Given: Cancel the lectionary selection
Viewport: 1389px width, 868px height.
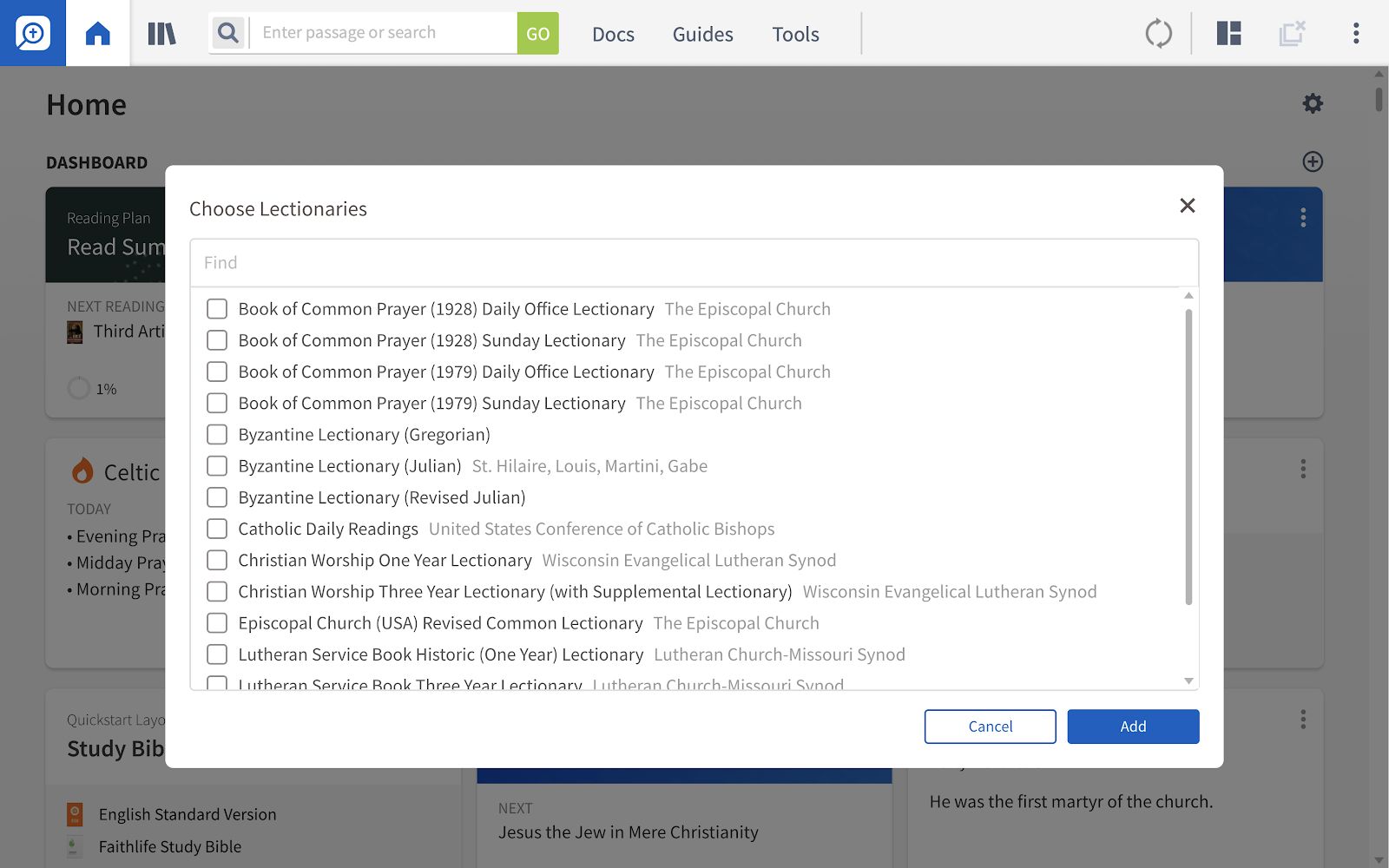Looking at the screenshot, I should [991, 727].
